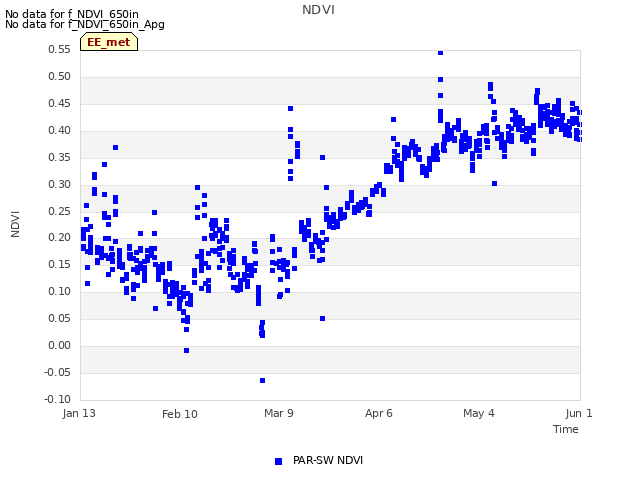Click the NDVI chart title
The height and width of the screenshot is (480, 640).
[318, 10]
